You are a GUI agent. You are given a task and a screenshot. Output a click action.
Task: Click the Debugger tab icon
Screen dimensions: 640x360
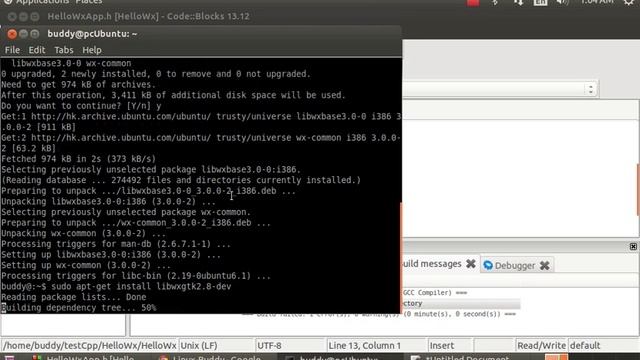point(488,265)
